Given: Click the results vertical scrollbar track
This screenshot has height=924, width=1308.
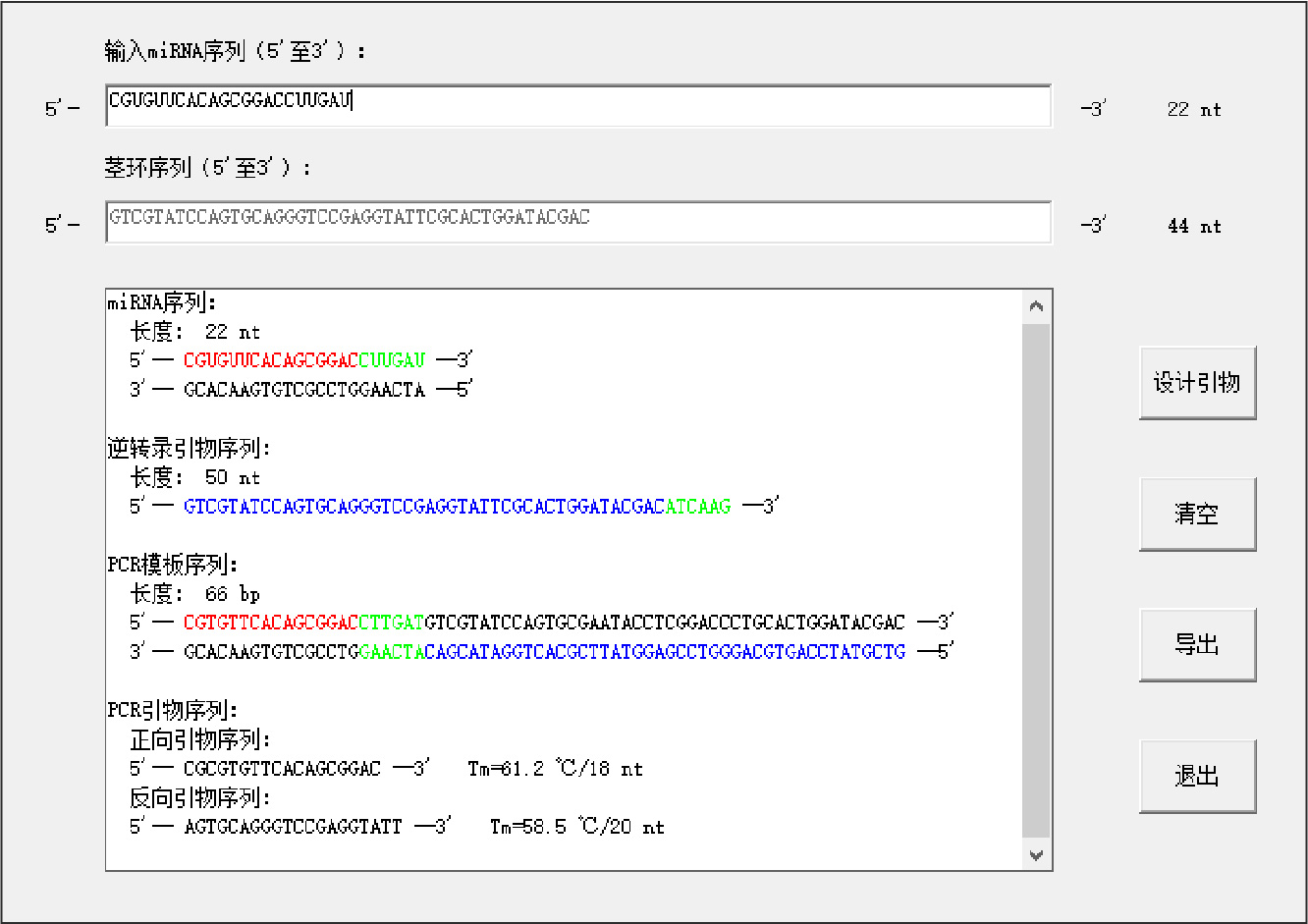Looking at the screenshot, I should point(1036,579).
